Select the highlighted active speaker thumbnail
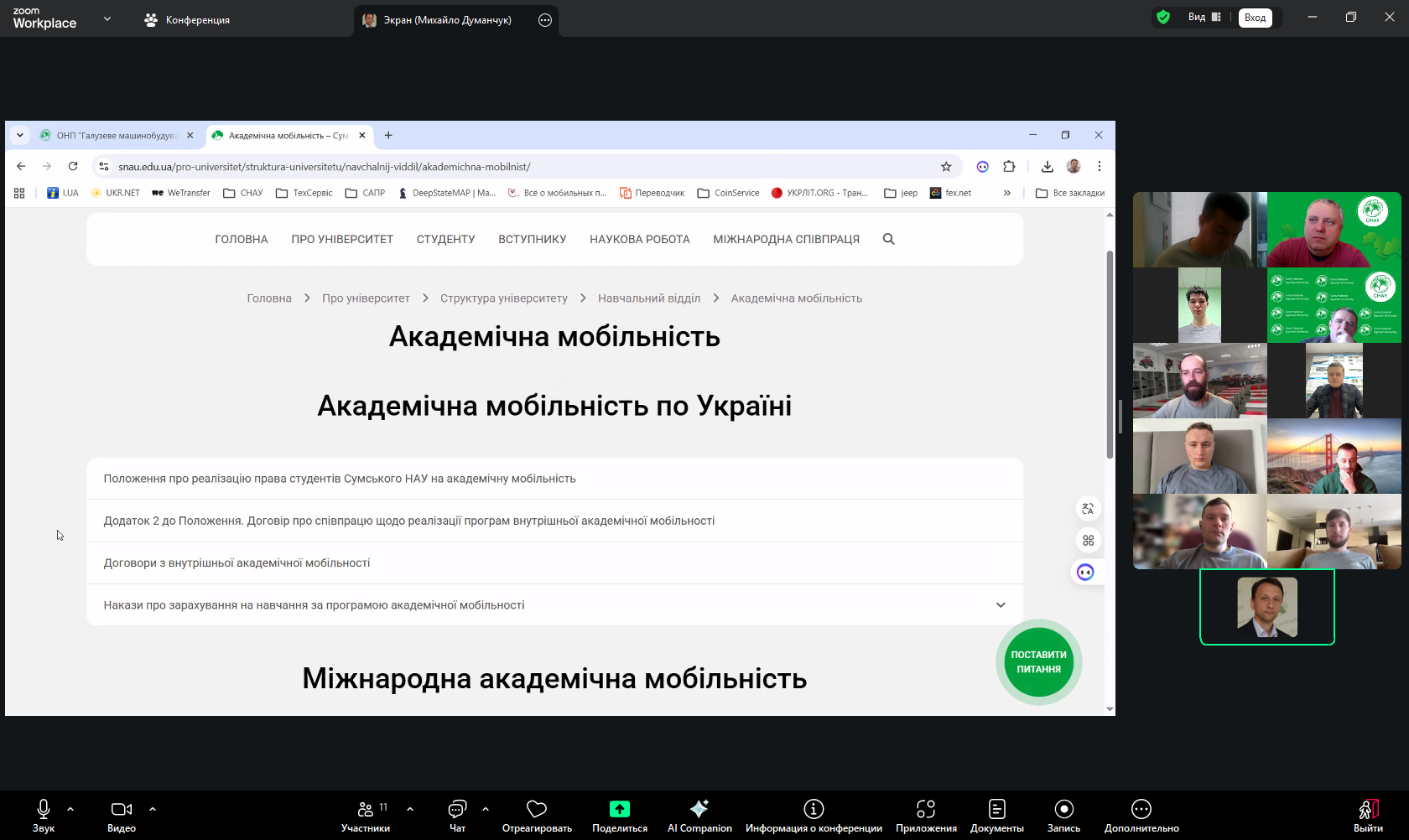 pos(1266,607)
